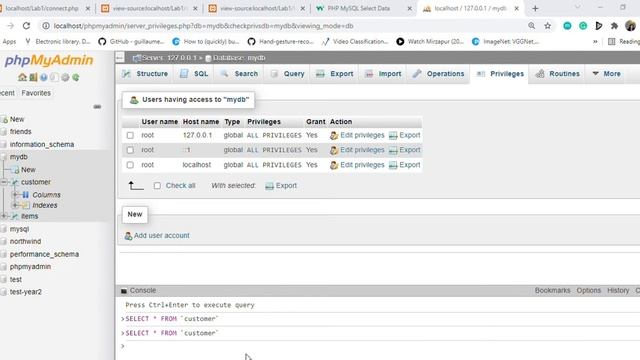Click the Console panel icon
This screenshot has width=640, height=360.
pos(124,291)
